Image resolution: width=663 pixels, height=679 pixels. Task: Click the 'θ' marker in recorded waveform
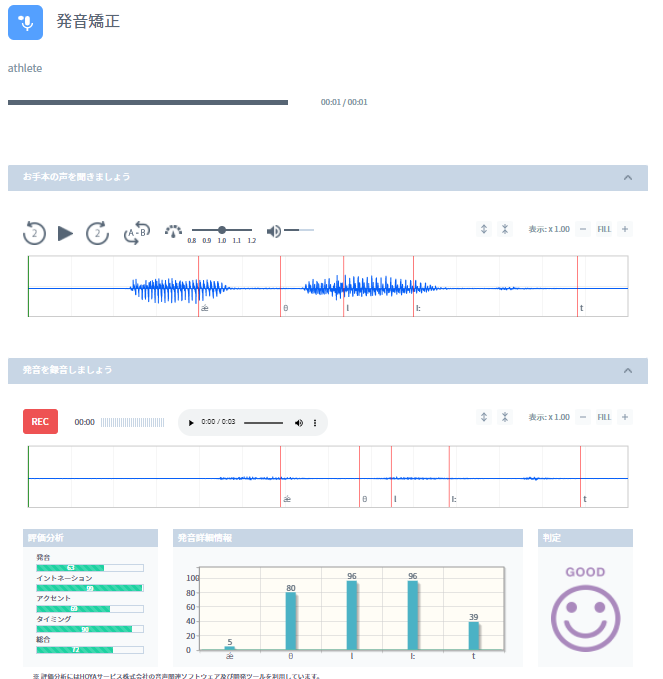coord(365,499)
